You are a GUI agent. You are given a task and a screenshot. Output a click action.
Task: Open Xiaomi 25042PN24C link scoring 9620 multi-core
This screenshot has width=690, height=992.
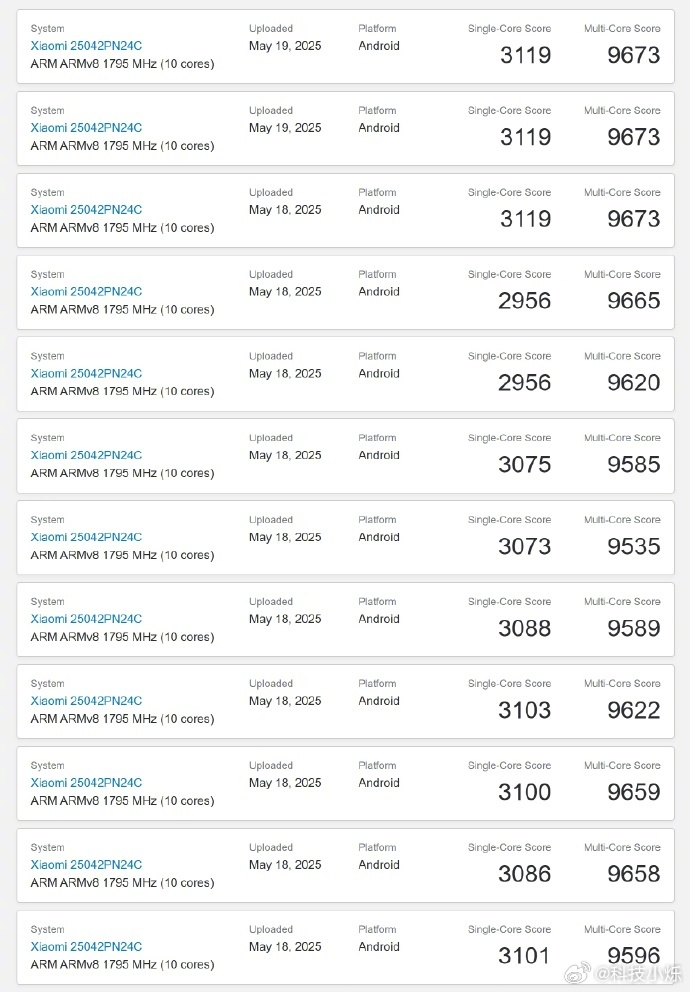click(x=86, y=373)
